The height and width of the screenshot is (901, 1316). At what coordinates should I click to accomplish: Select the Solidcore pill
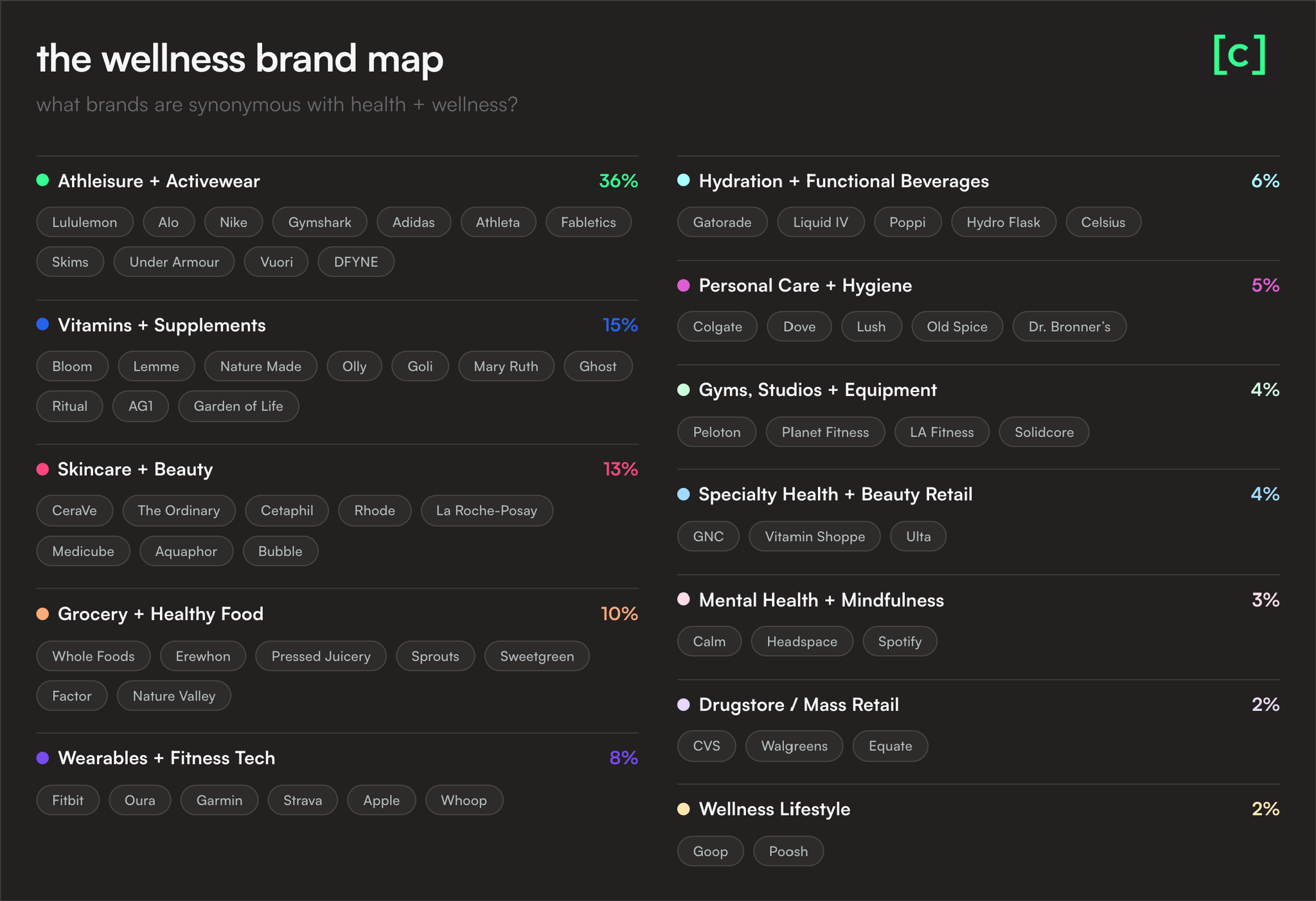pos(1044,432)
